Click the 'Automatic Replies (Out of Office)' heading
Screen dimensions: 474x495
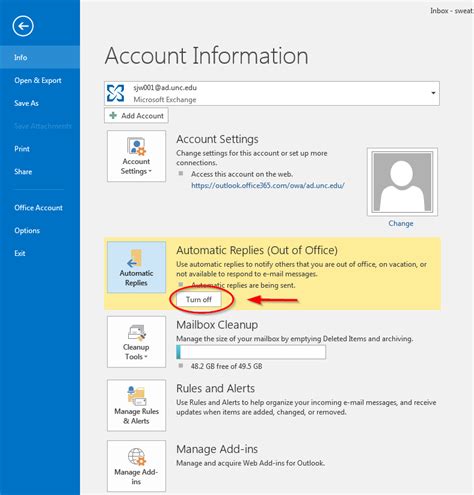pos(257,250)
